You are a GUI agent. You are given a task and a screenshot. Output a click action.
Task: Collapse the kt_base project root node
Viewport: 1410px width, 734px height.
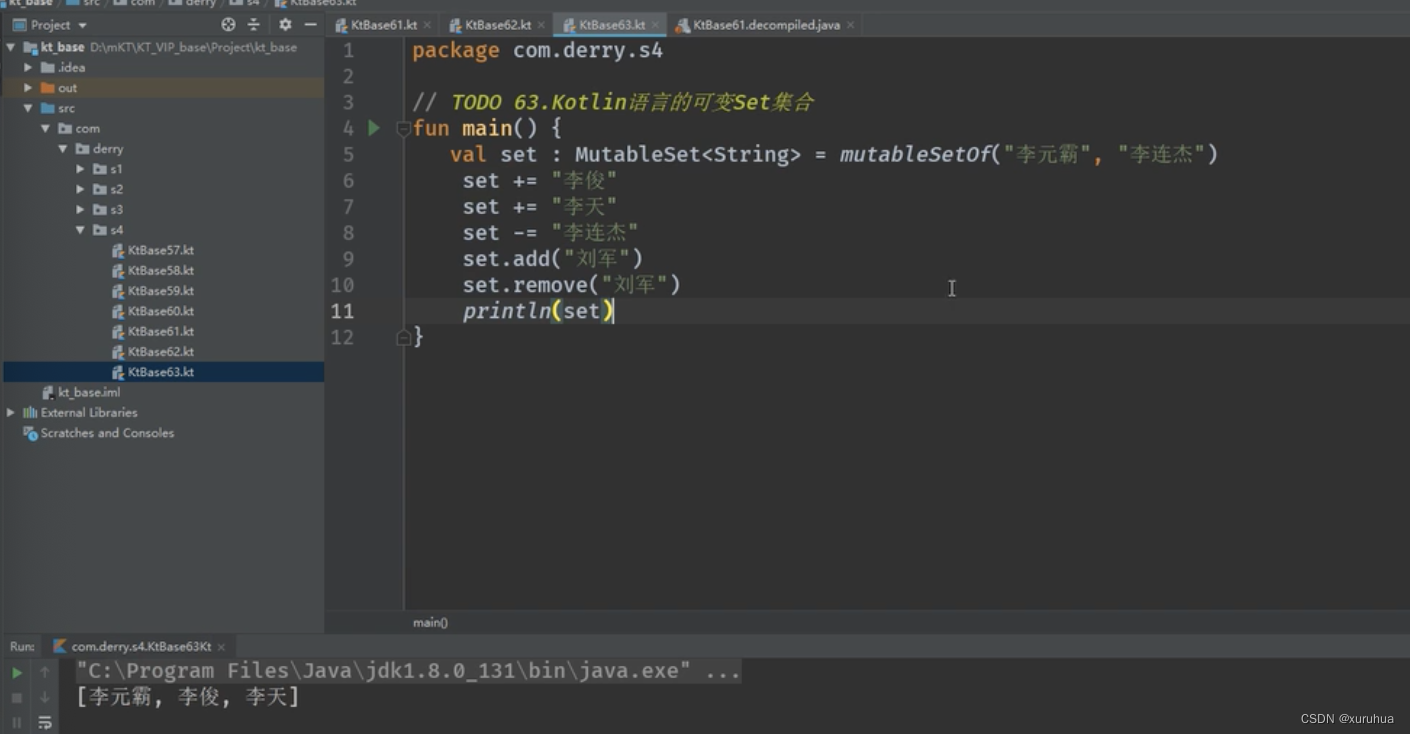click(x=11, y=47)
